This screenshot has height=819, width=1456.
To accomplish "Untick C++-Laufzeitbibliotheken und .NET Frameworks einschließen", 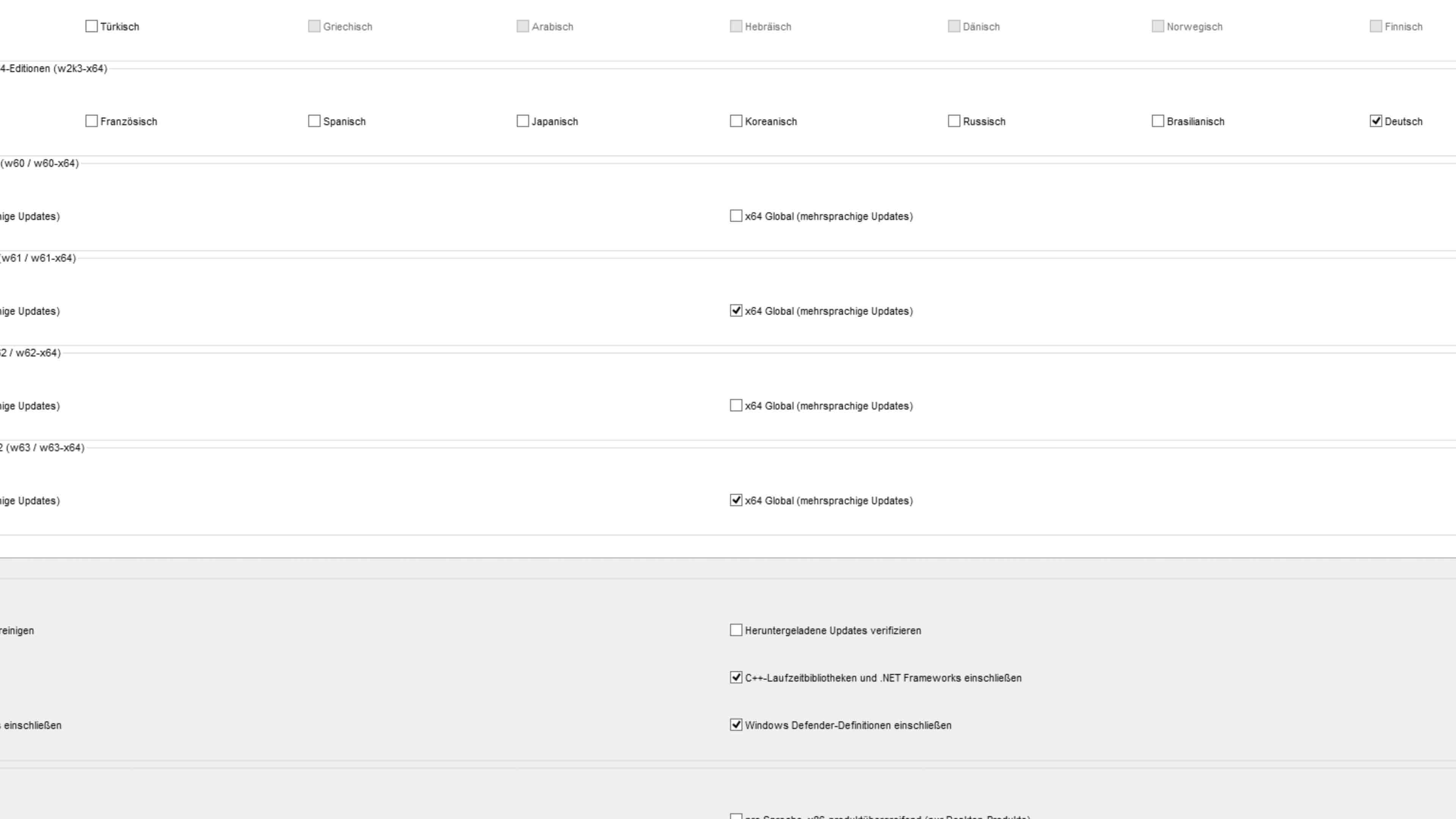I will click(736, 678).
